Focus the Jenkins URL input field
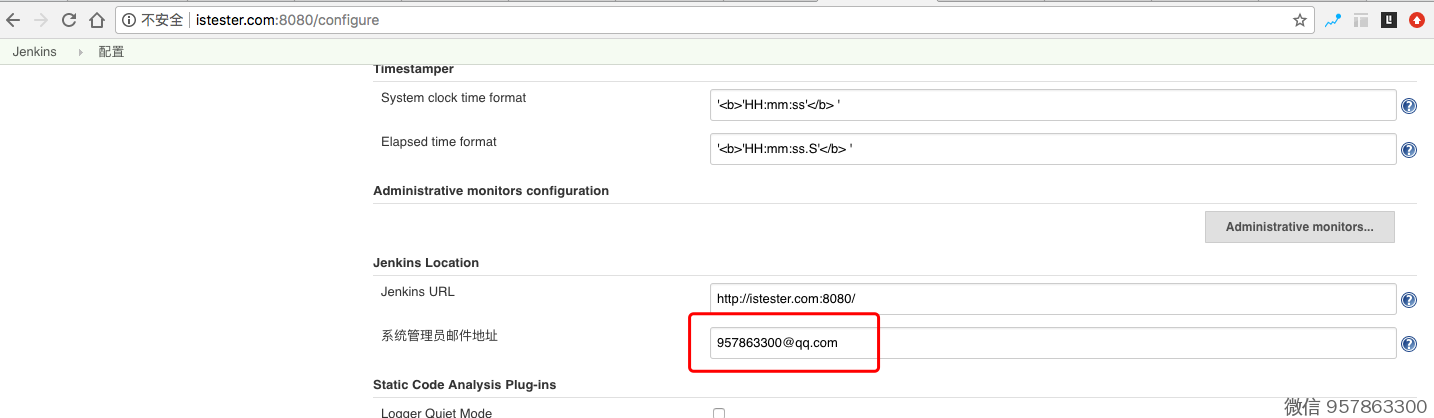1434x418 pixels. (x=1052, y=299)
